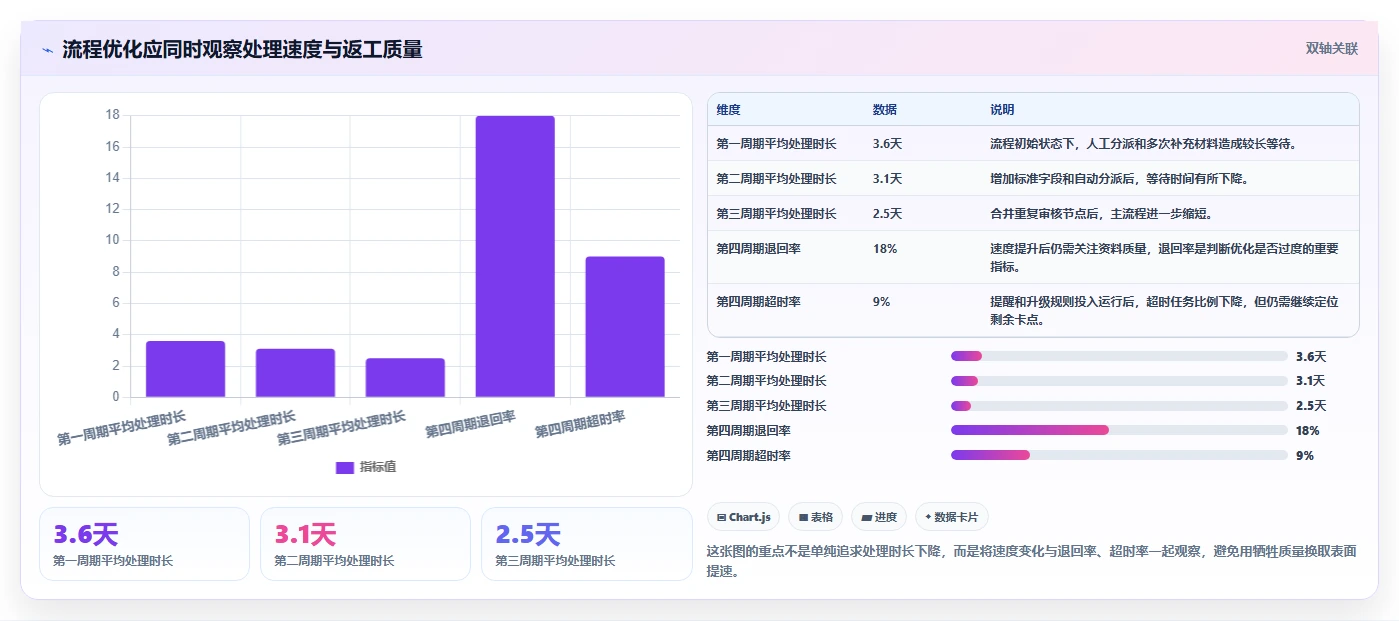Click the 进度 tag chip
Screen dimensions: 1399x621
879,517
